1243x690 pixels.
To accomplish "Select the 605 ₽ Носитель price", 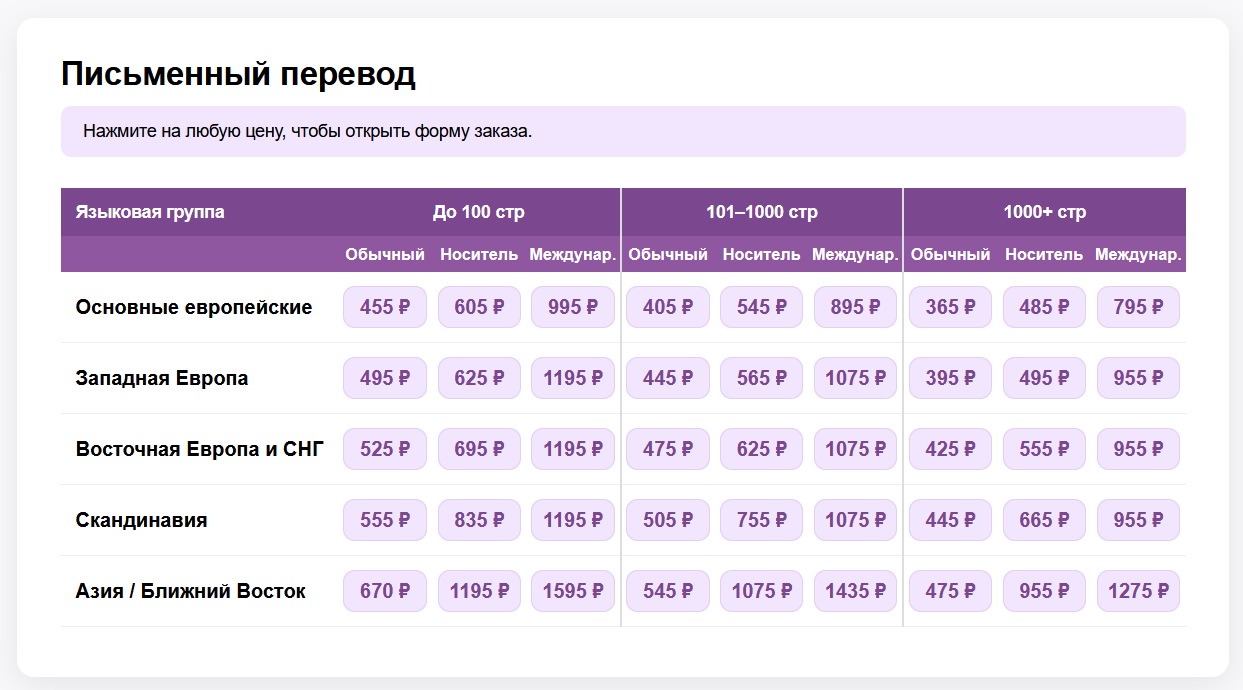I will point(479,307).
